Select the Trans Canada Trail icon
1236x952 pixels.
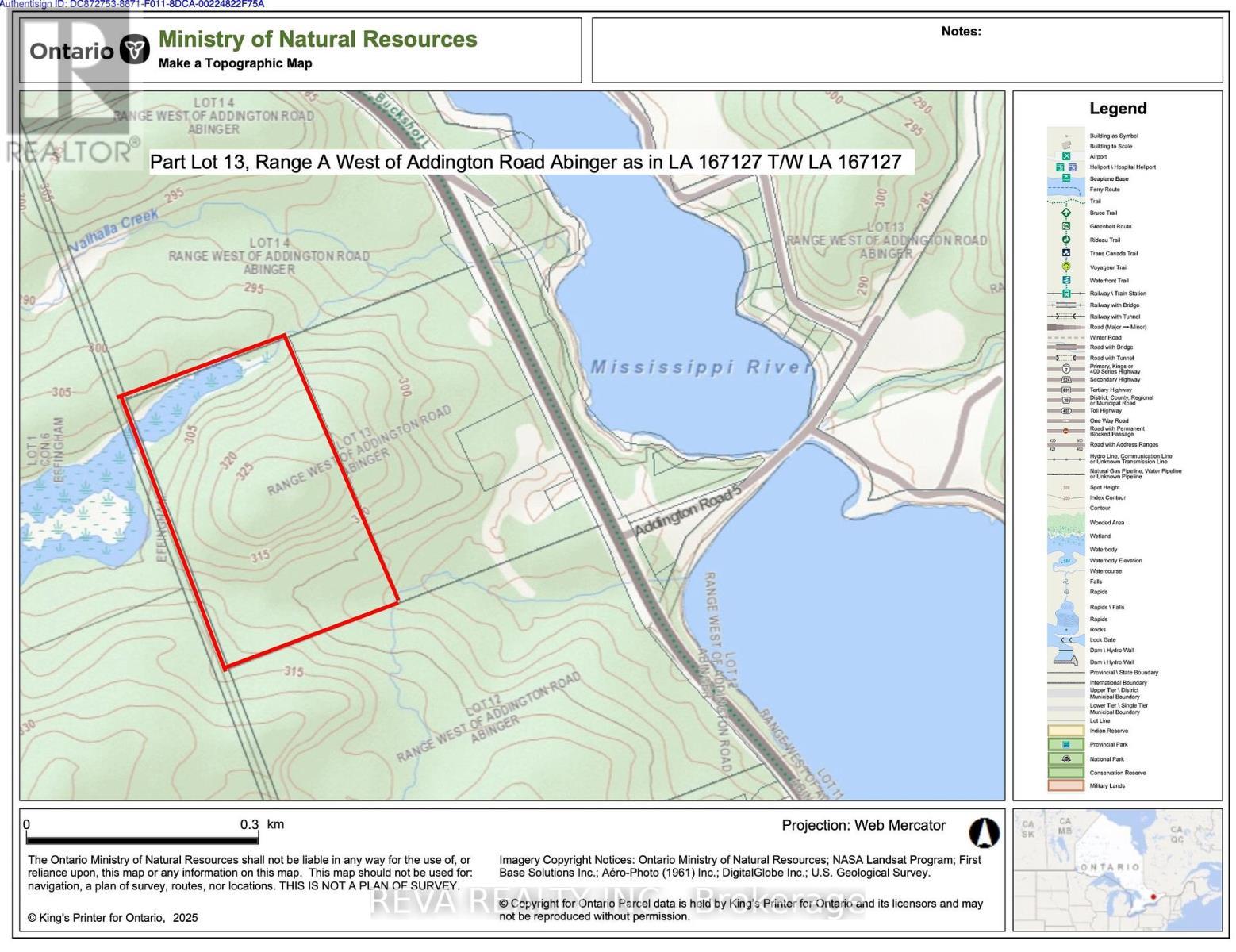(1066, 252)
